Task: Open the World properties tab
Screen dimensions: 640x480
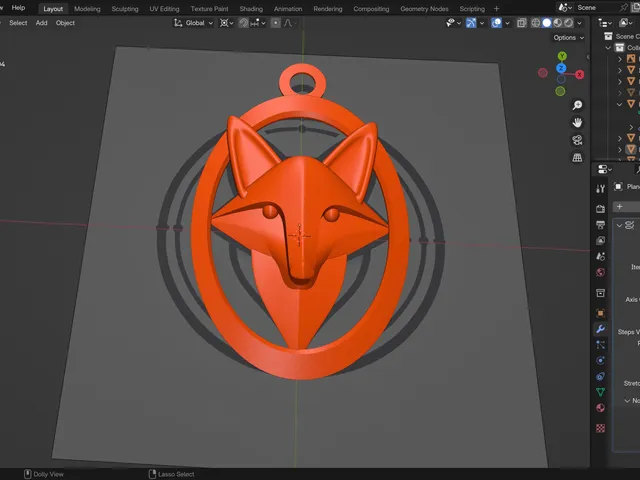Action: [x=600, y=272]
